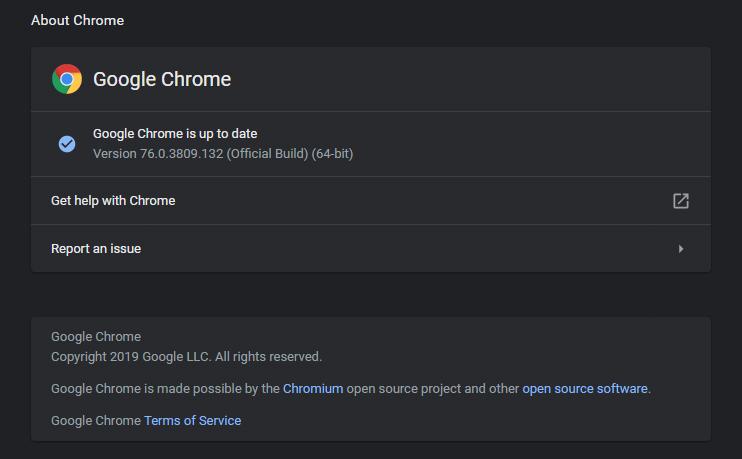Open the Get help with Chrome row
Screen dimensions: 742x459
click(371, 201)
